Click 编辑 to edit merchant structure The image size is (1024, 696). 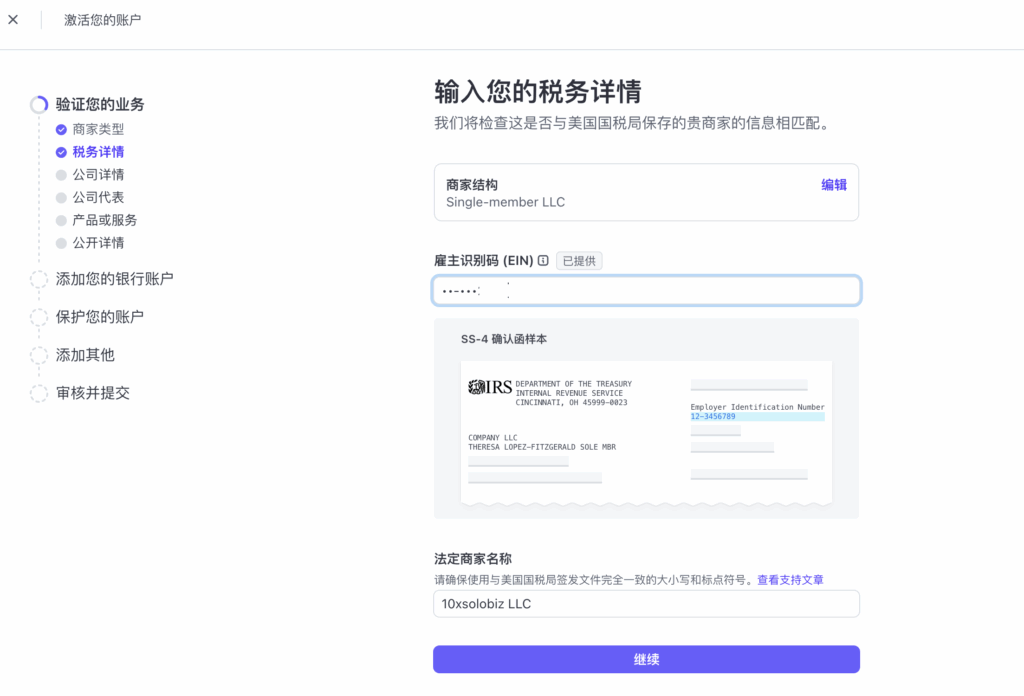coord(833,185)
